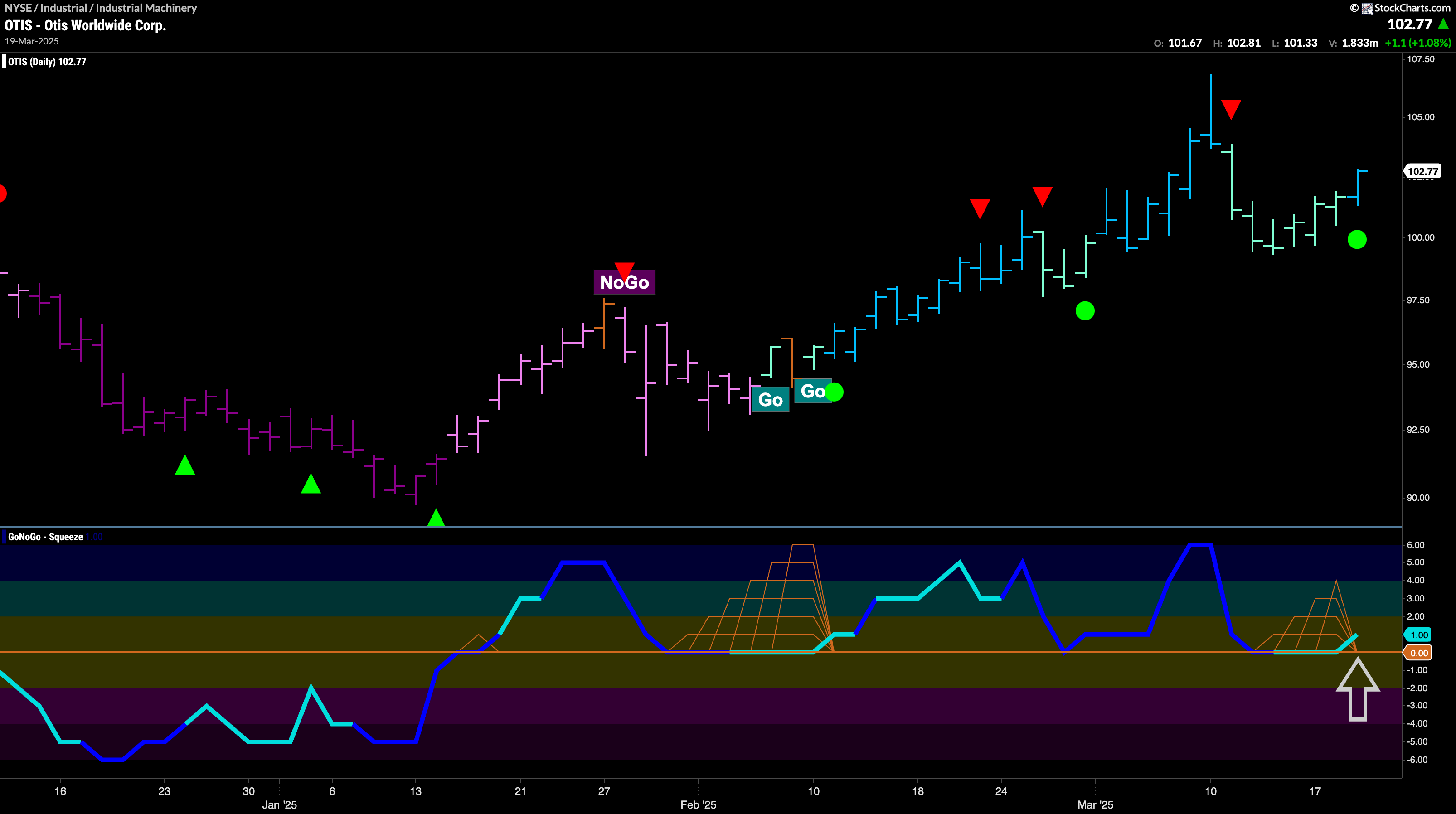Click the Low value 101.33

tap(1301, 43)
